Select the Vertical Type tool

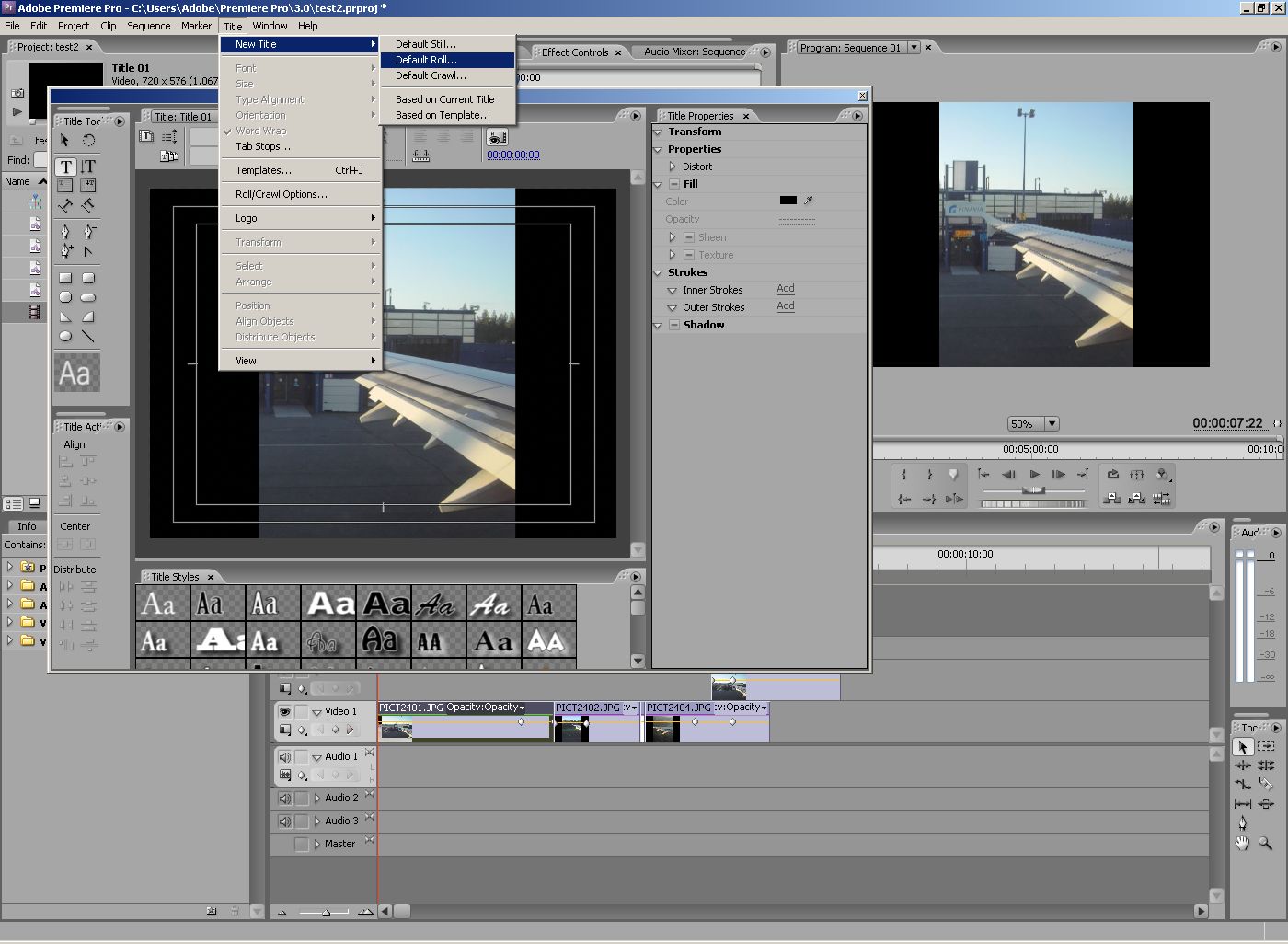click(x=88, y=167)
